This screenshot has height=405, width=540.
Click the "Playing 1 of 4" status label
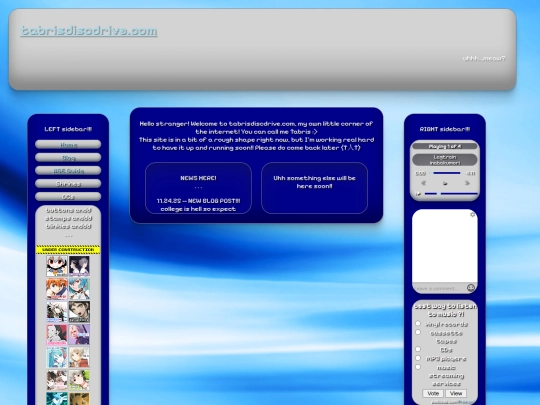tap(445, 146)
